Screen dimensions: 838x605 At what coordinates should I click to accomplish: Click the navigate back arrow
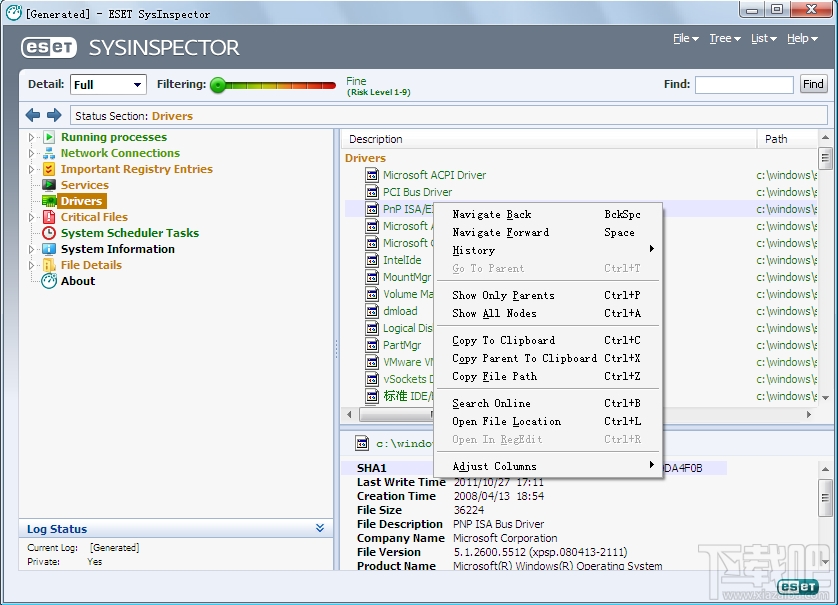tap(31, 114)
